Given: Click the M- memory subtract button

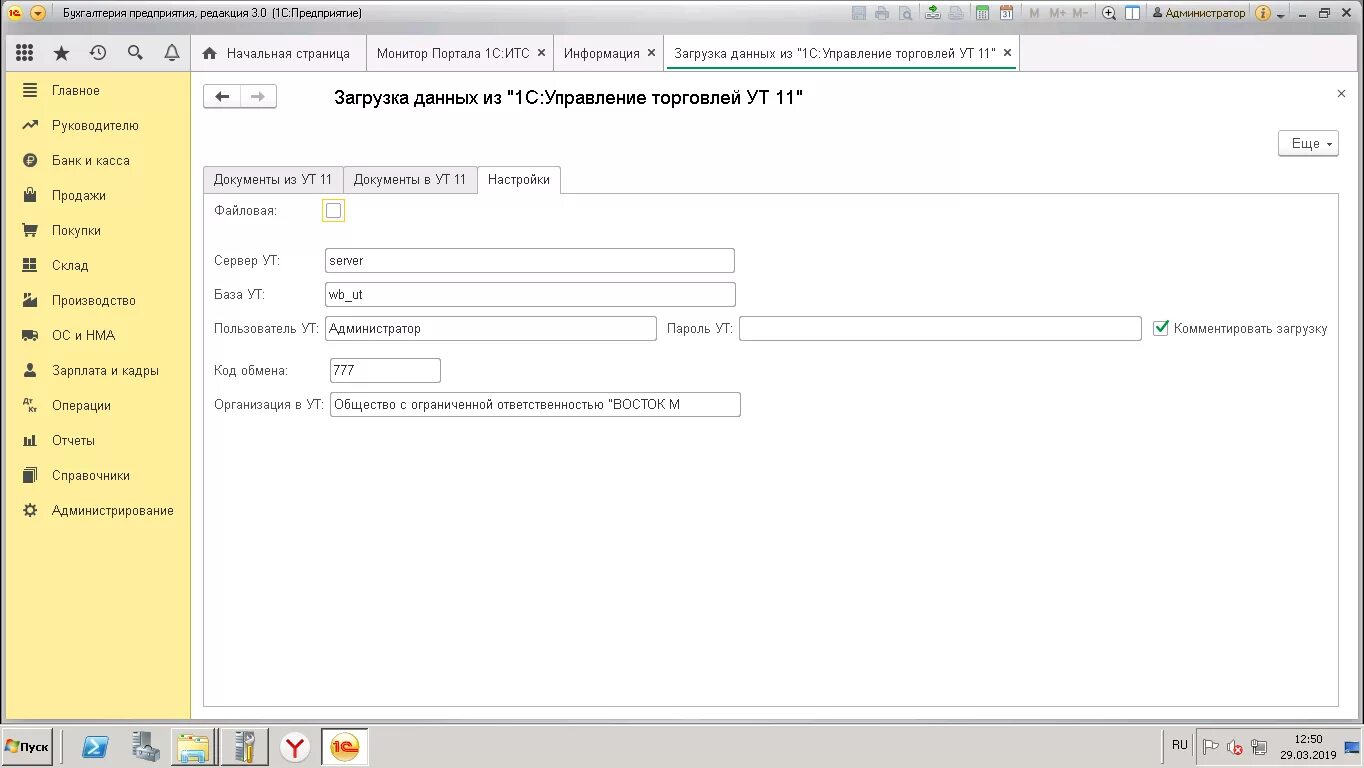Looking at the screenshot, I should click(x=1080, y=13).
